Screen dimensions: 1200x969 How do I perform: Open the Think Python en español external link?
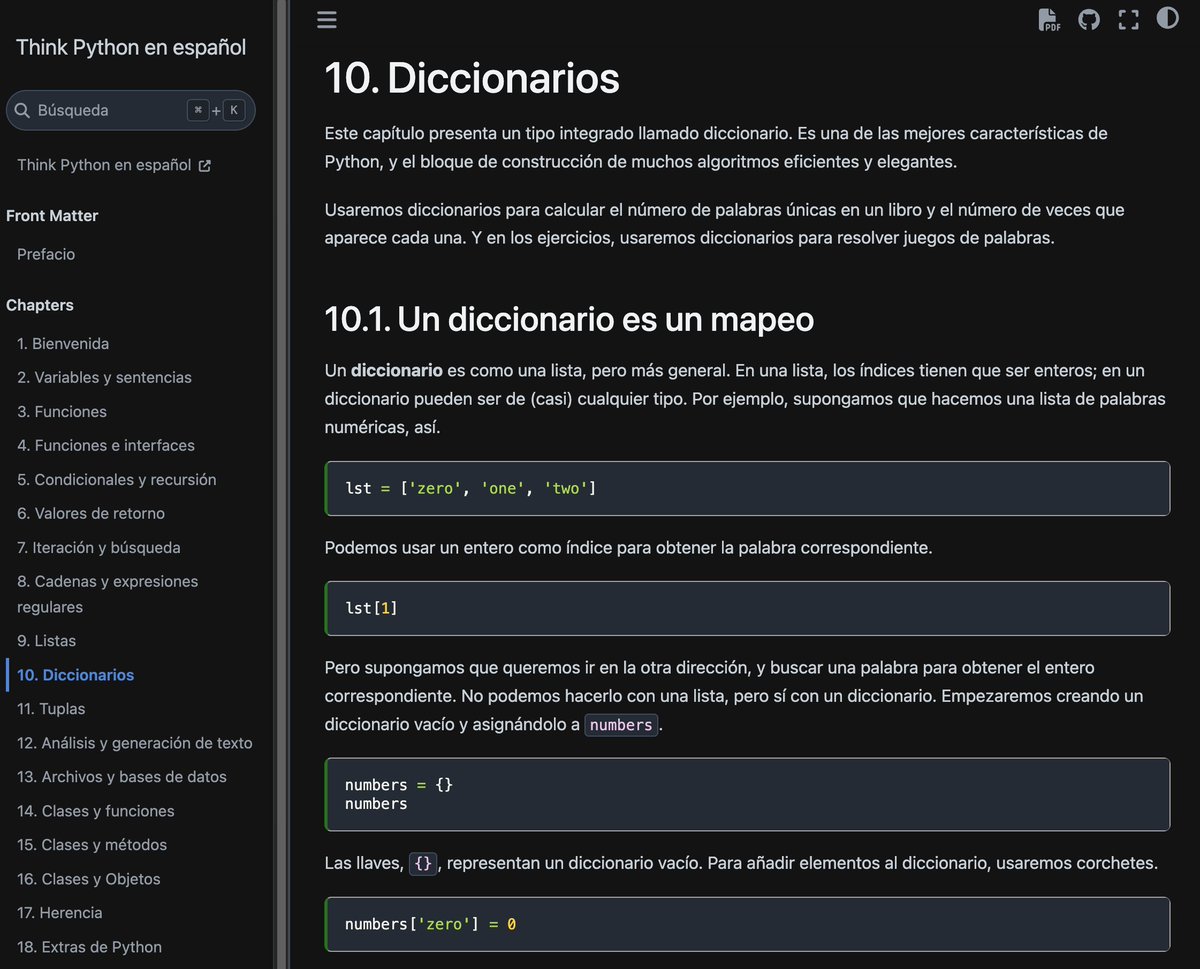114,165
